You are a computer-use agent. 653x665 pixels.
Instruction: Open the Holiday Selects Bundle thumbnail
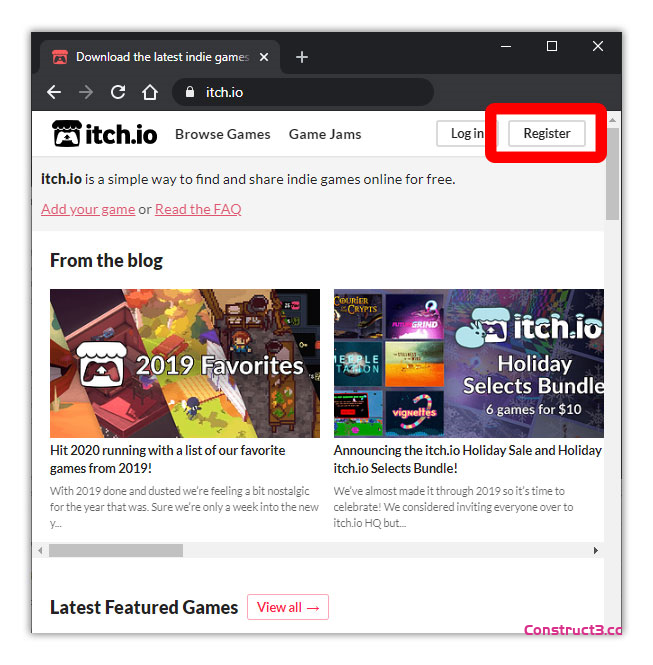coord(468,363)
